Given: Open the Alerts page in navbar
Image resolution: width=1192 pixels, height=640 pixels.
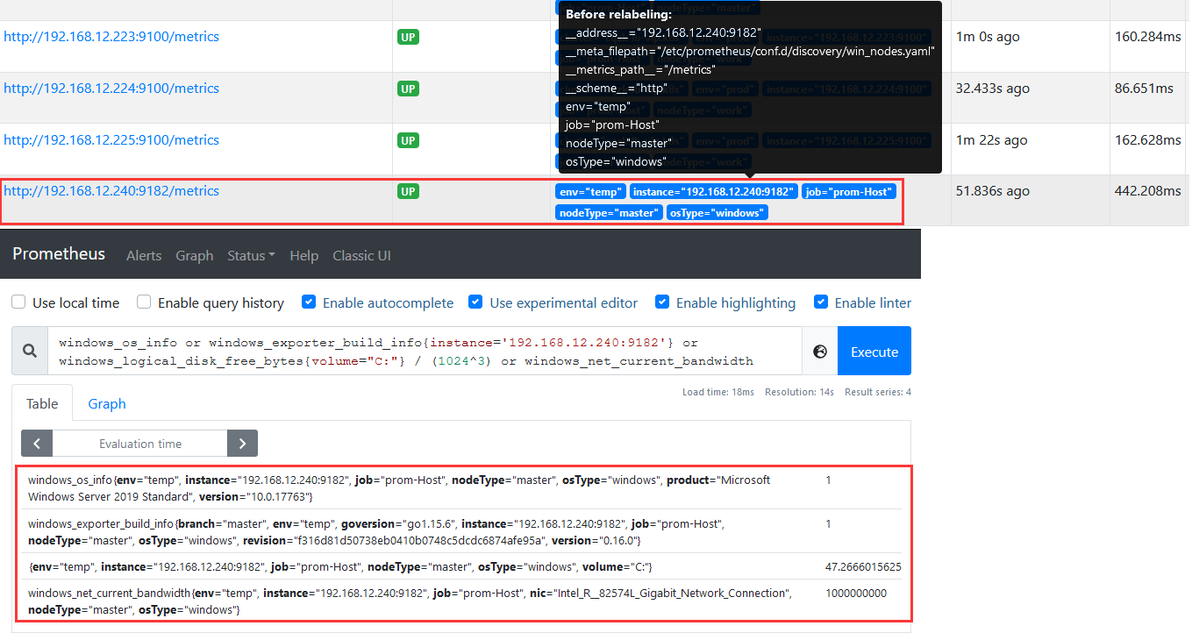Looking at the screenshot, I should [x=144, y=255].
